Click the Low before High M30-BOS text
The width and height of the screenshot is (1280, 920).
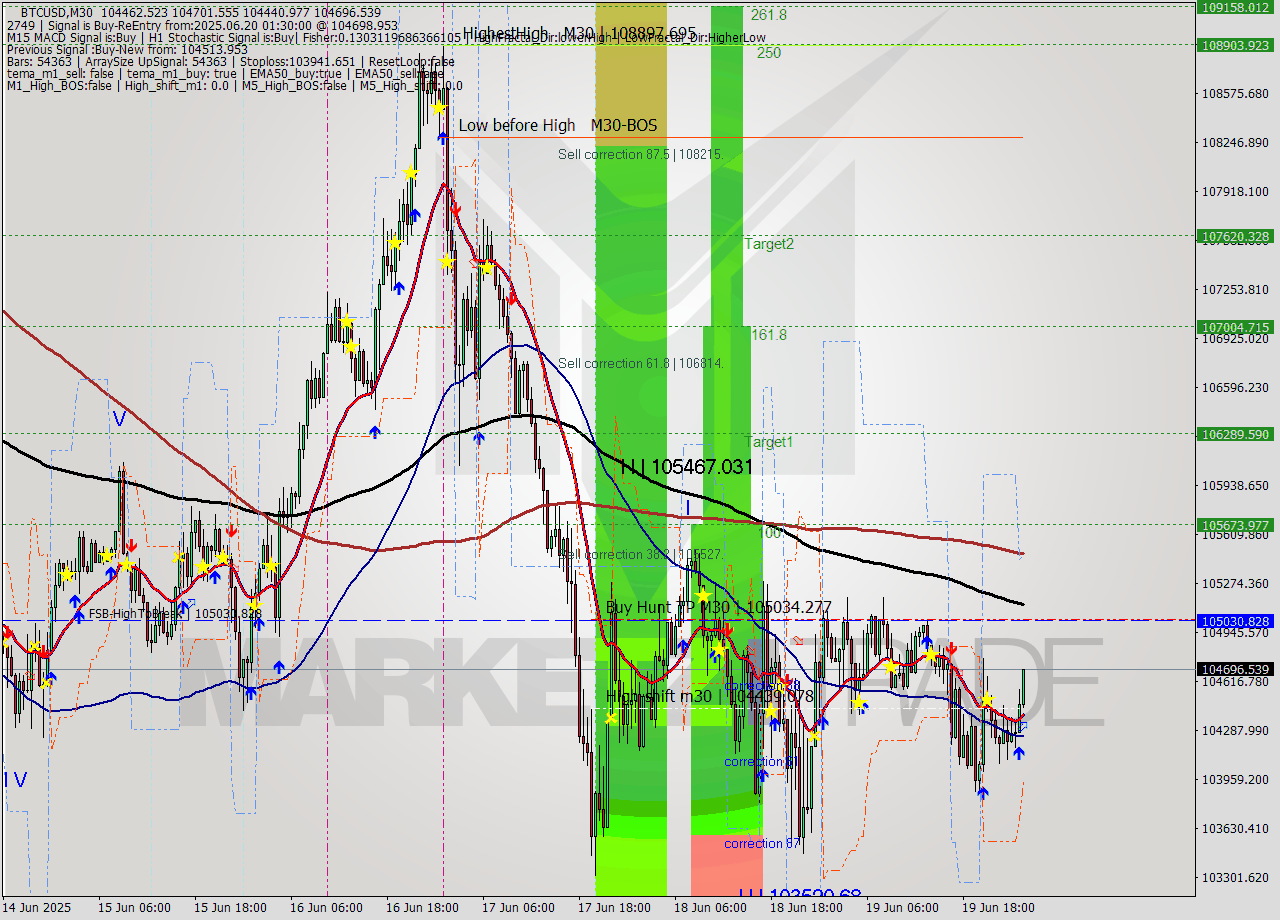point(557,125)
